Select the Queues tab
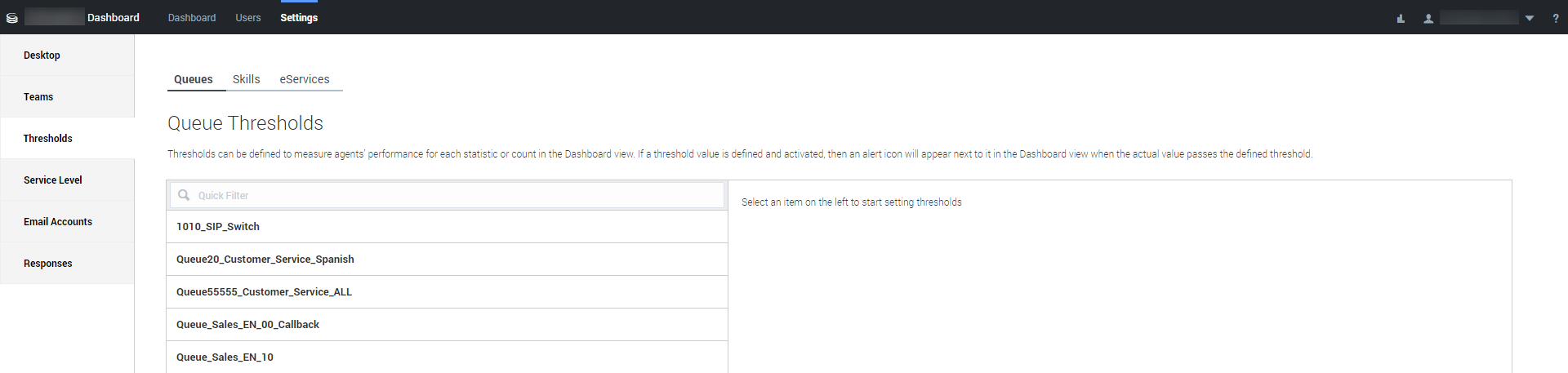 click(x=194, y=79)
